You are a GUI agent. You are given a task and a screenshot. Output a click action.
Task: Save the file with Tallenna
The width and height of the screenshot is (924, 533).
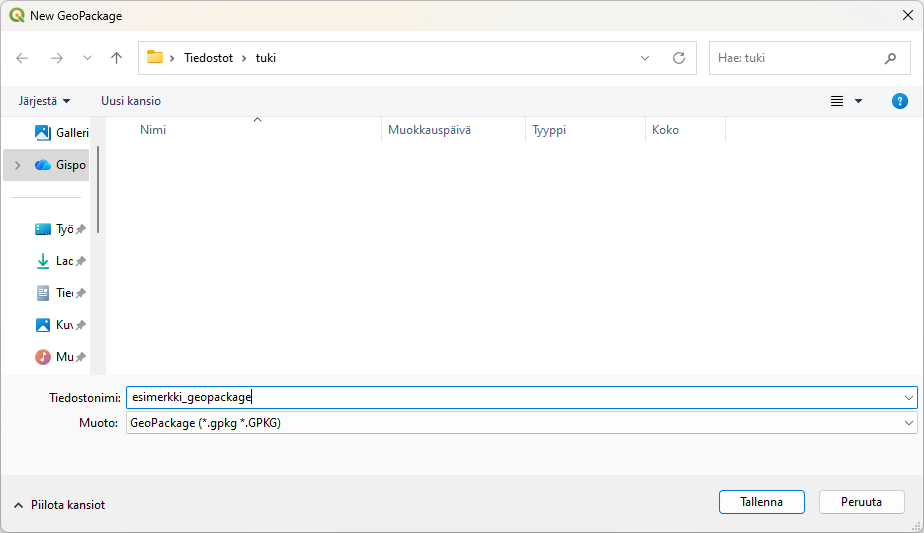pyautogui.click(x=761, y=502)
